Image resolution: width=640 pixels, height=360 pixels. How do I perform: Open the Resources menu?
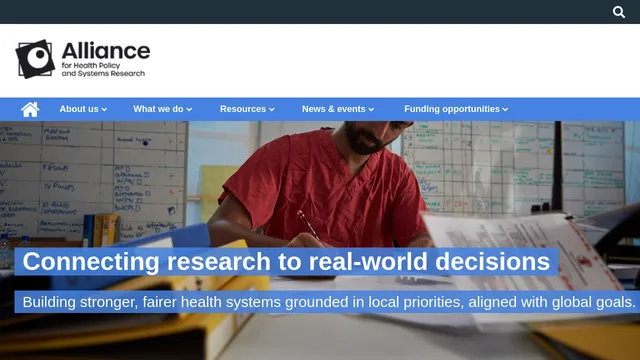coord(247,109)
